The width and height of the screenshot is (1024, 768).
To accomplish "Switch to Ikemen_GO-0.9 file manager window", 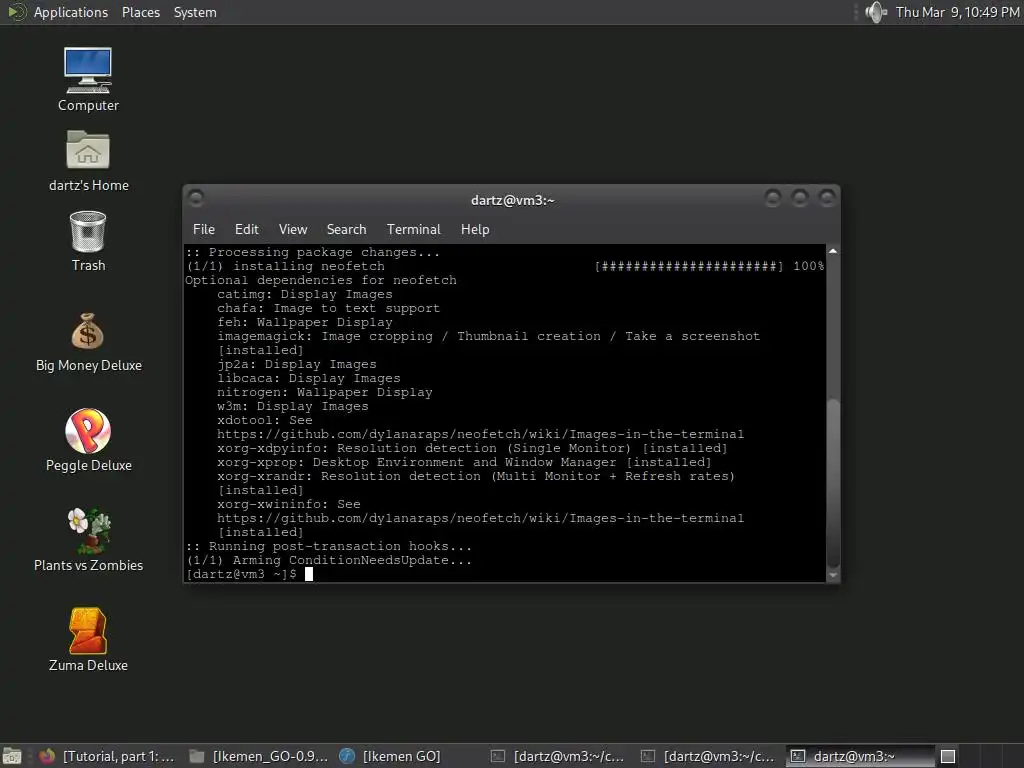I will pyautogui.click(x=259, y=756).
